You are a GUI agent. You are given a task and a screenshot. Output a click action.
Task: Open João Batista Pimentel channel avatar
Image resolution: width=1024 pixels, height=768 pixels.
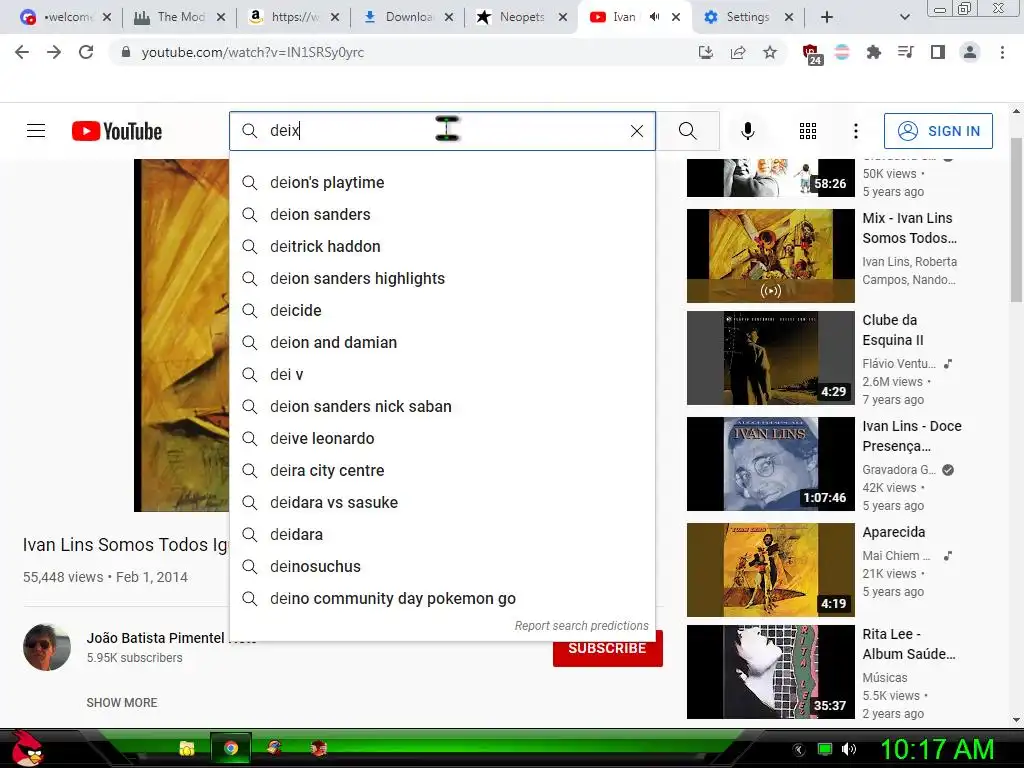tap(47, 647)
